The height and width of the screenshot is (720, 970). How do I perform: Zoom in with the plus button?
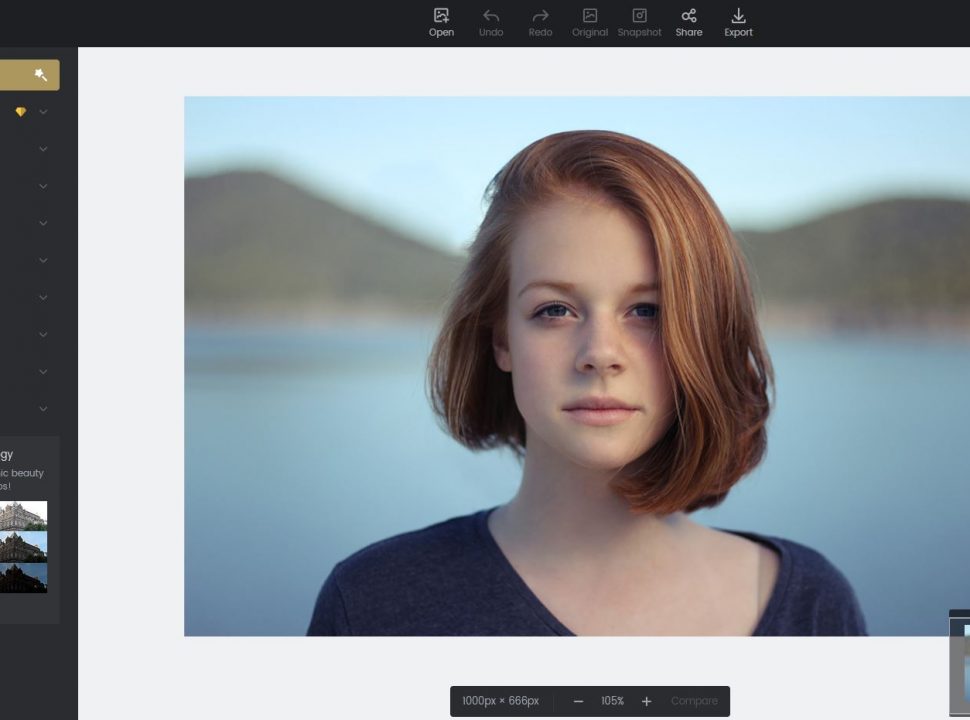pos(646,701)
